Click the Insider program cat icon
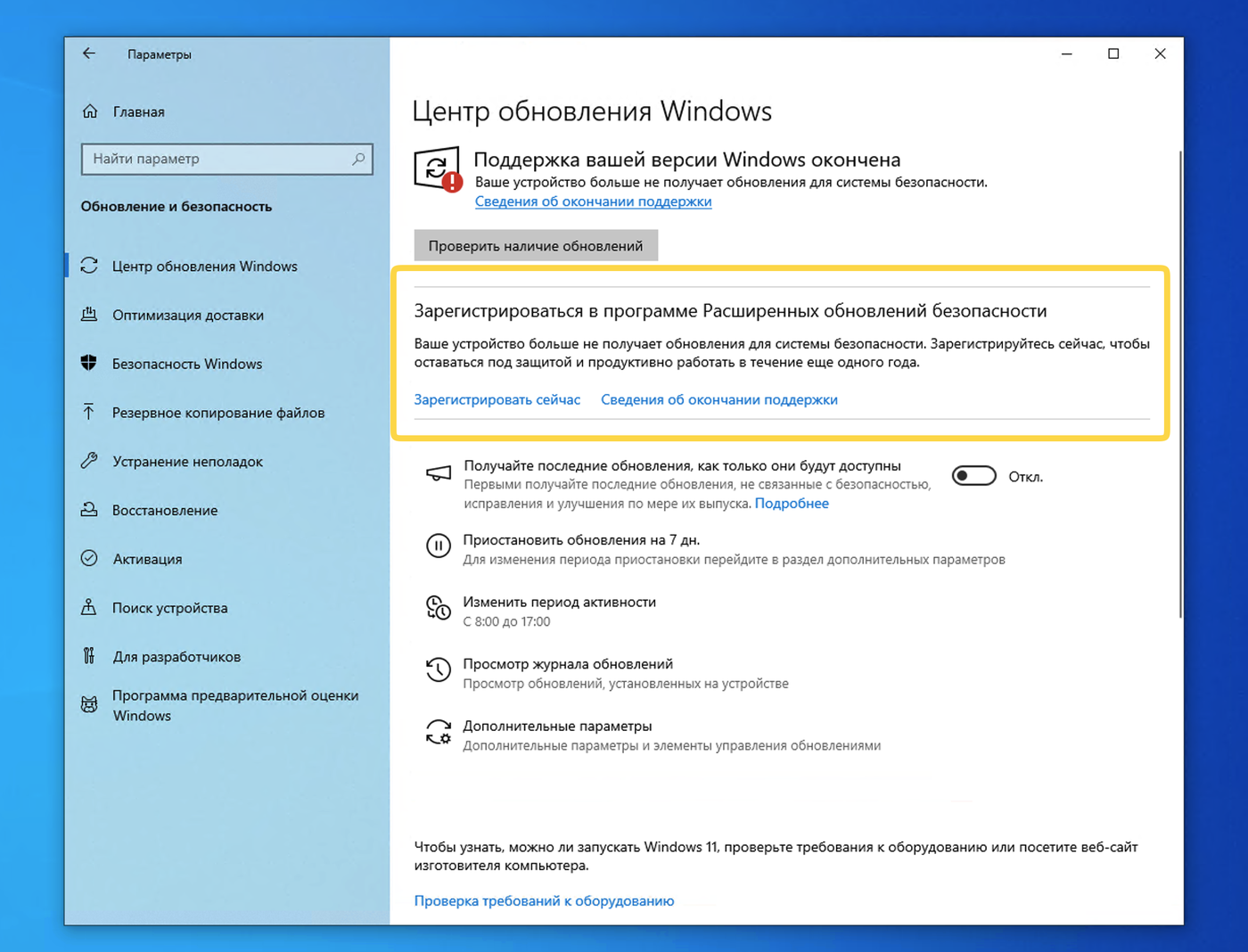This screenshot has width=1248, height=952. [x=89, y=704]
